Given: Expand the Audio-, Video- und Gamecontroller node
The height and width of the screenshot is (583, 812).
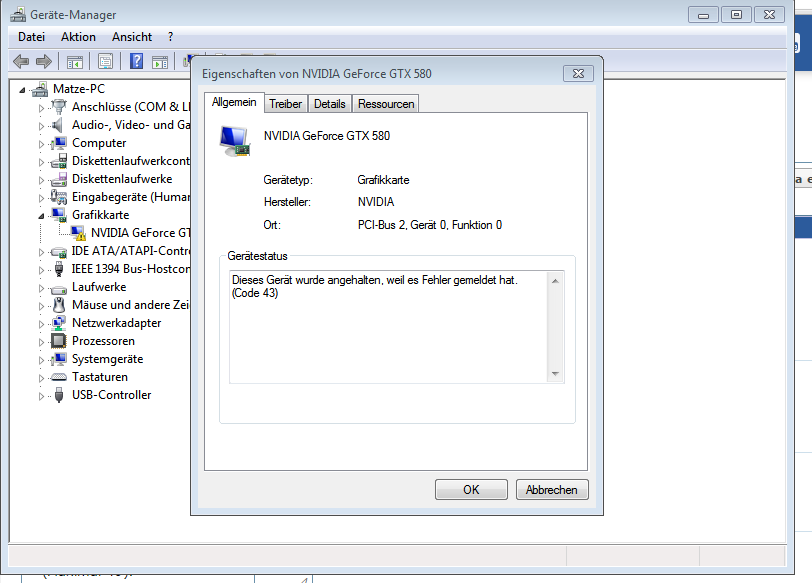Looking at the screenshot, I should coord(41,126).
